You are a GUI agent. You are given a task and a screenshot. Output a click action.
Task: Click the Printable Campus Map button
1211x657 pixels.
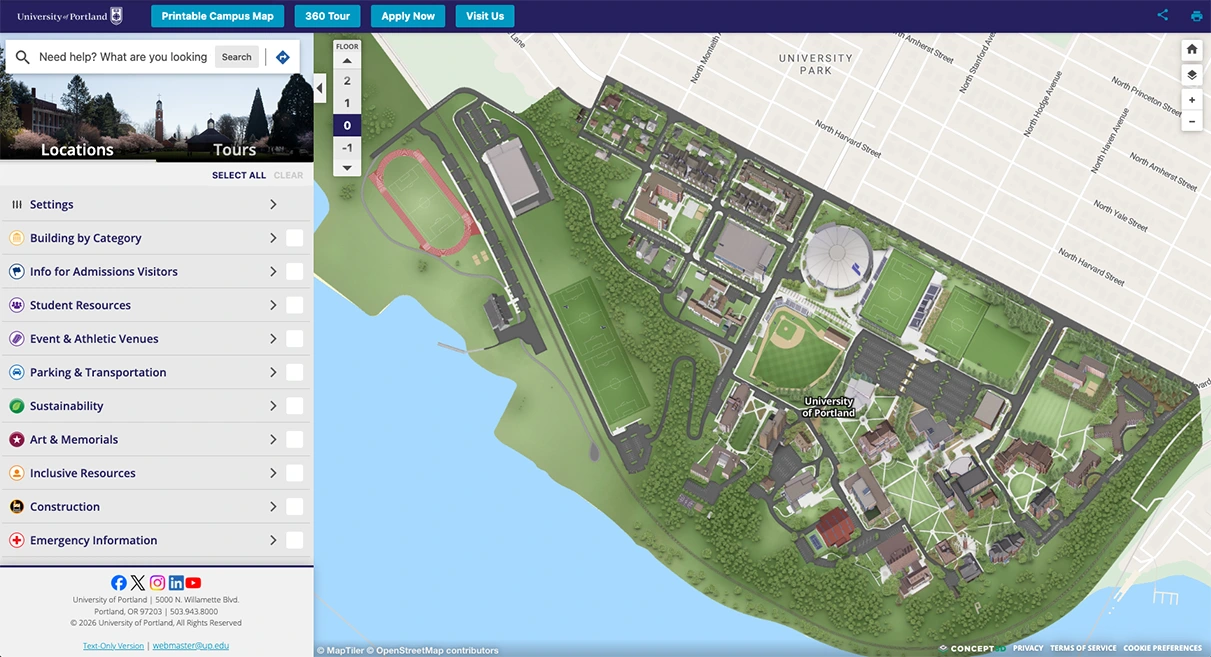coord(218,16)
